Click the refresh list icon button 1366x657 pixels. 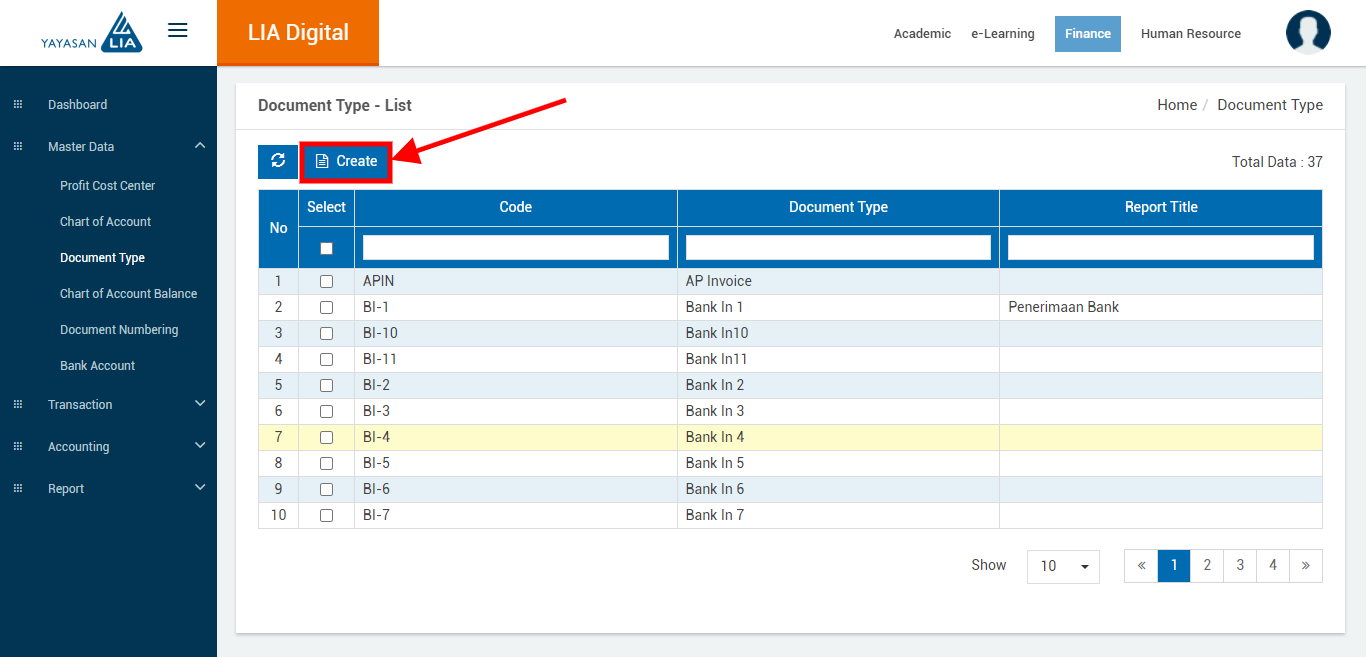click(278, 161)
